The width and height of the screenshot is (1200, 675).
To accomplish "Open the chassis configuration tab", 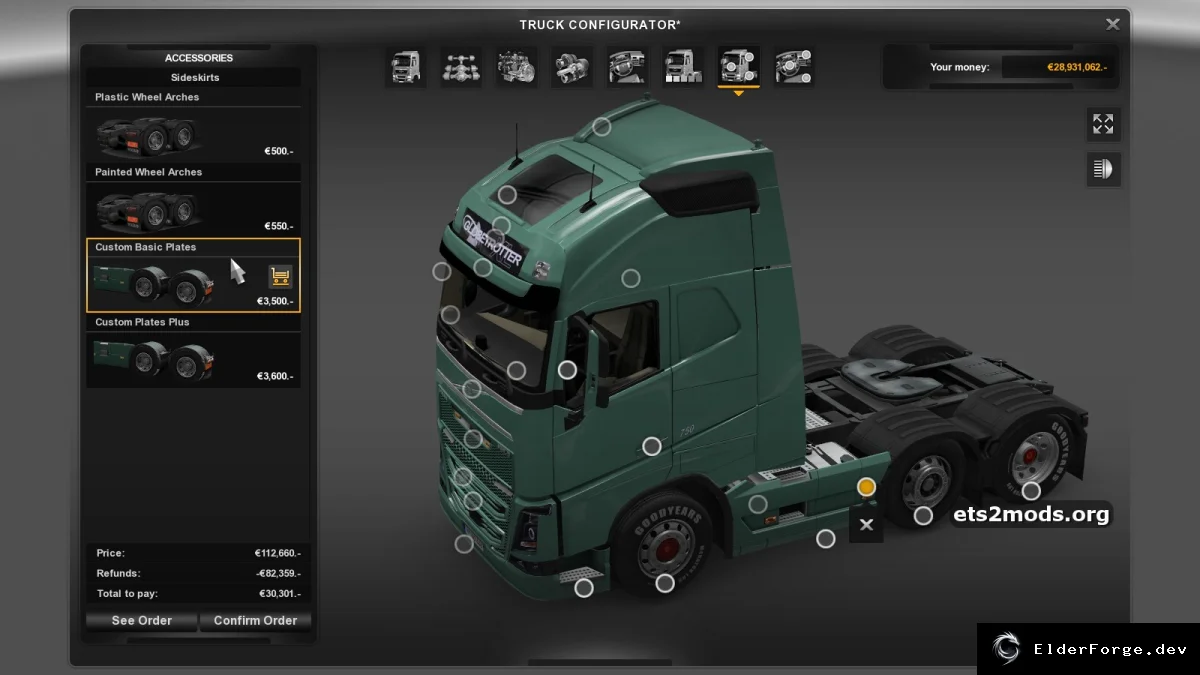I will point(461,67).
